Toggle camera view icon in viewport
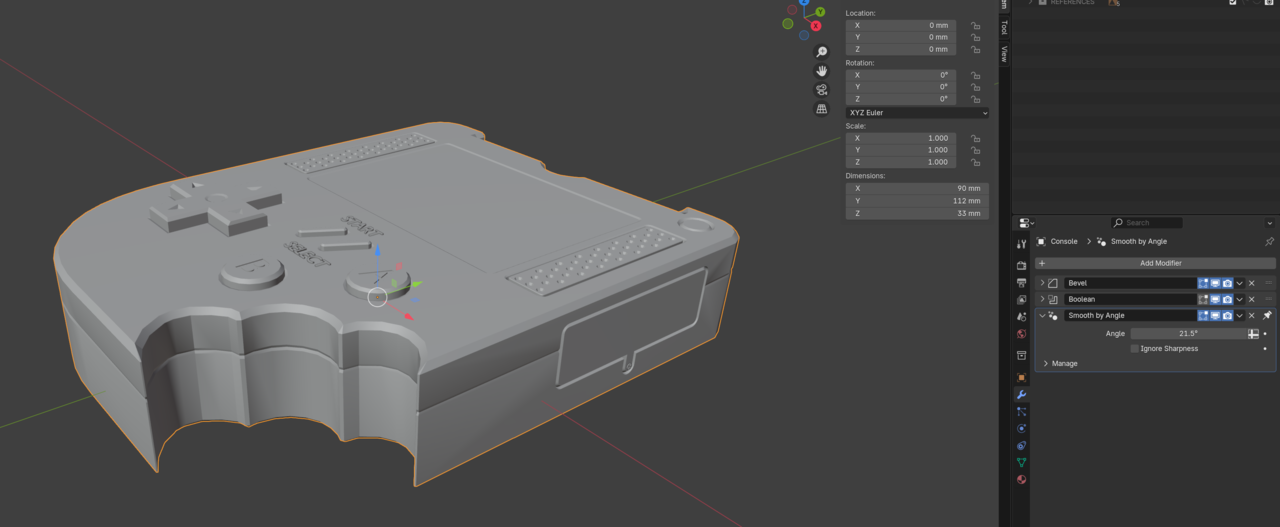This screenshot has width=1280, height=527. tap(822, 90)
